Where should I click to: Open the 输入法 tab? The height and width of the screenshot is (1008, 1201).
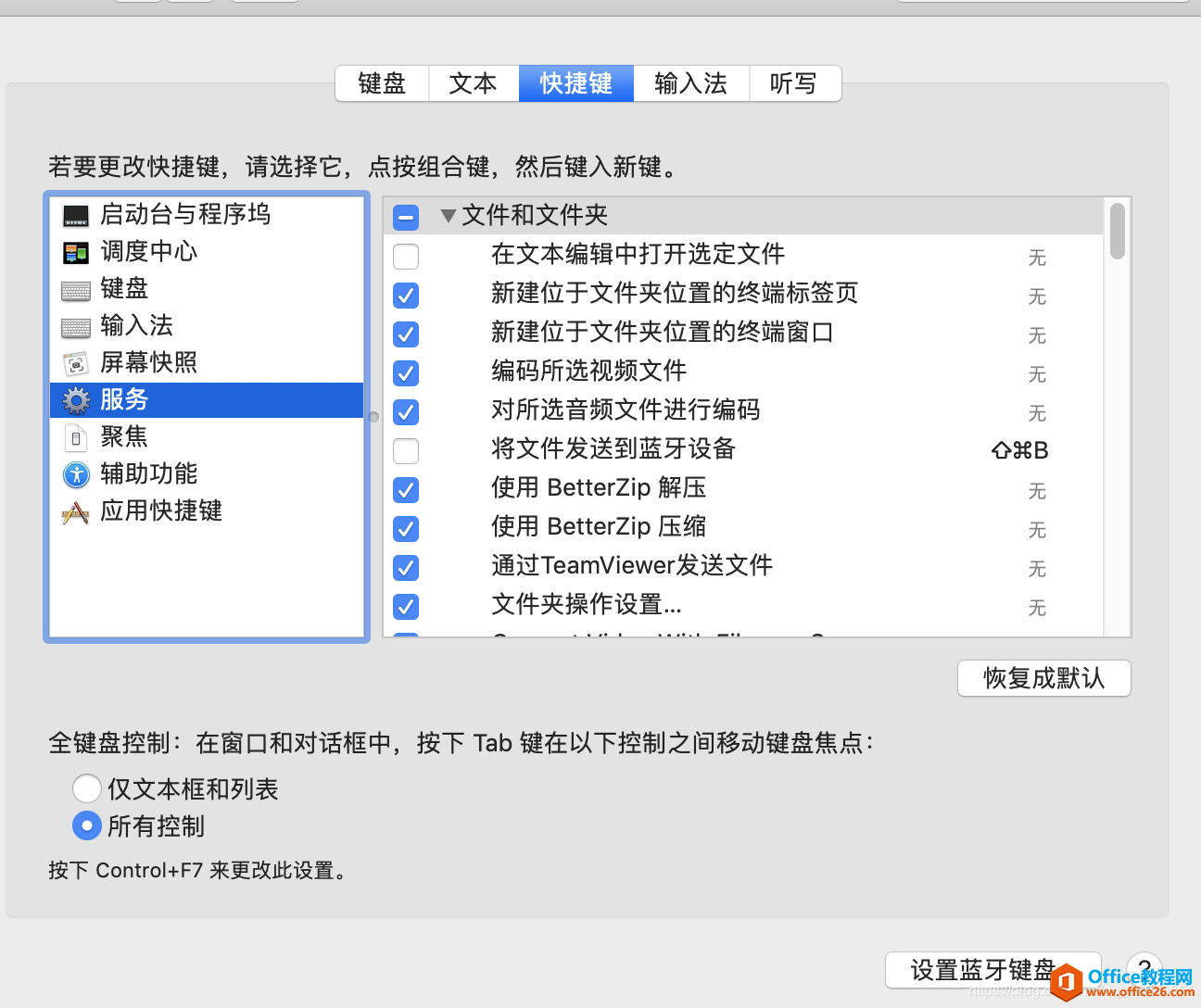(x=691, y=83)
